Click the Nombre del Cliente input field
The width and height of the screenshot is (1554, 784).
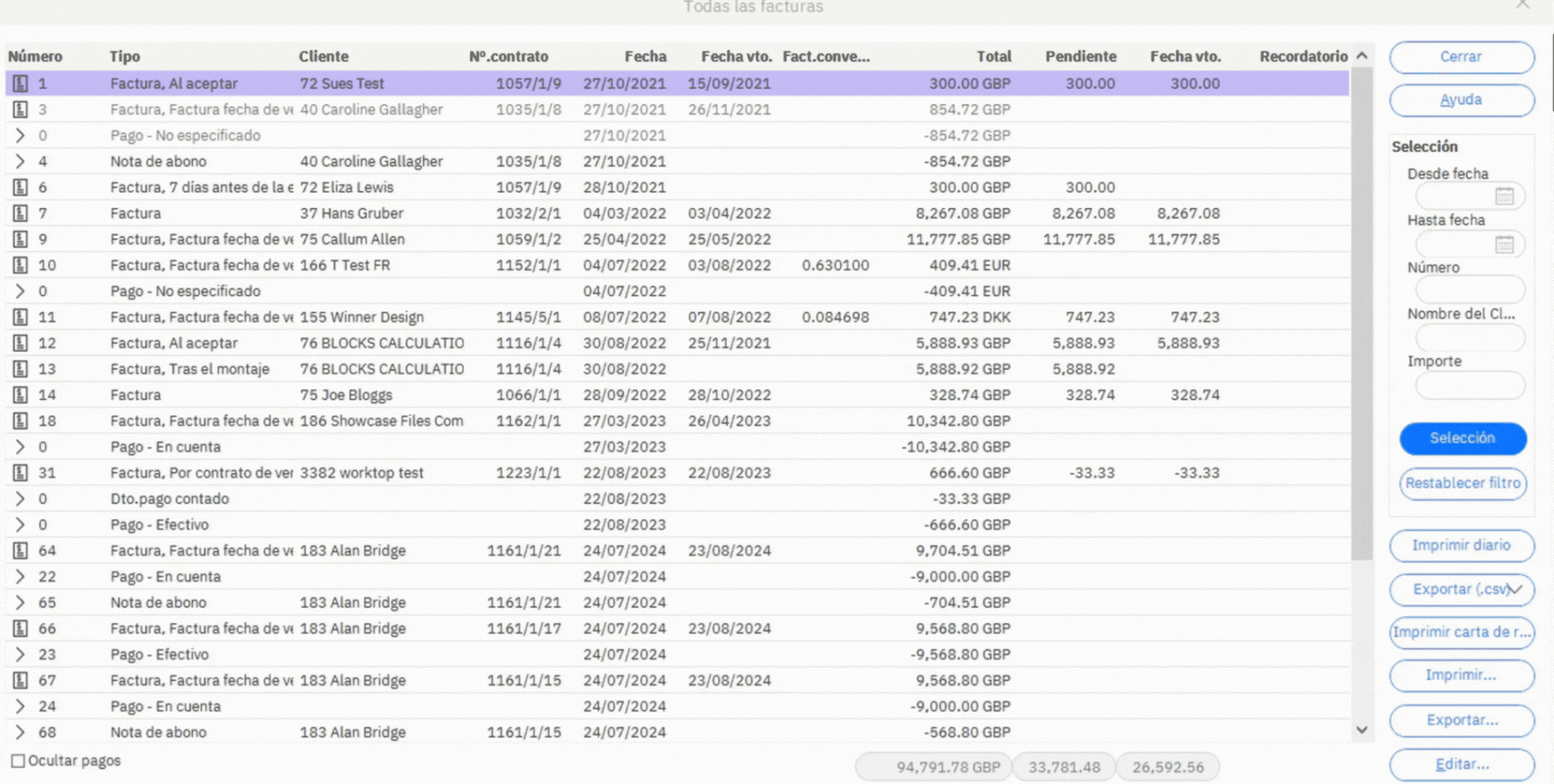(x=1469, y=338)
